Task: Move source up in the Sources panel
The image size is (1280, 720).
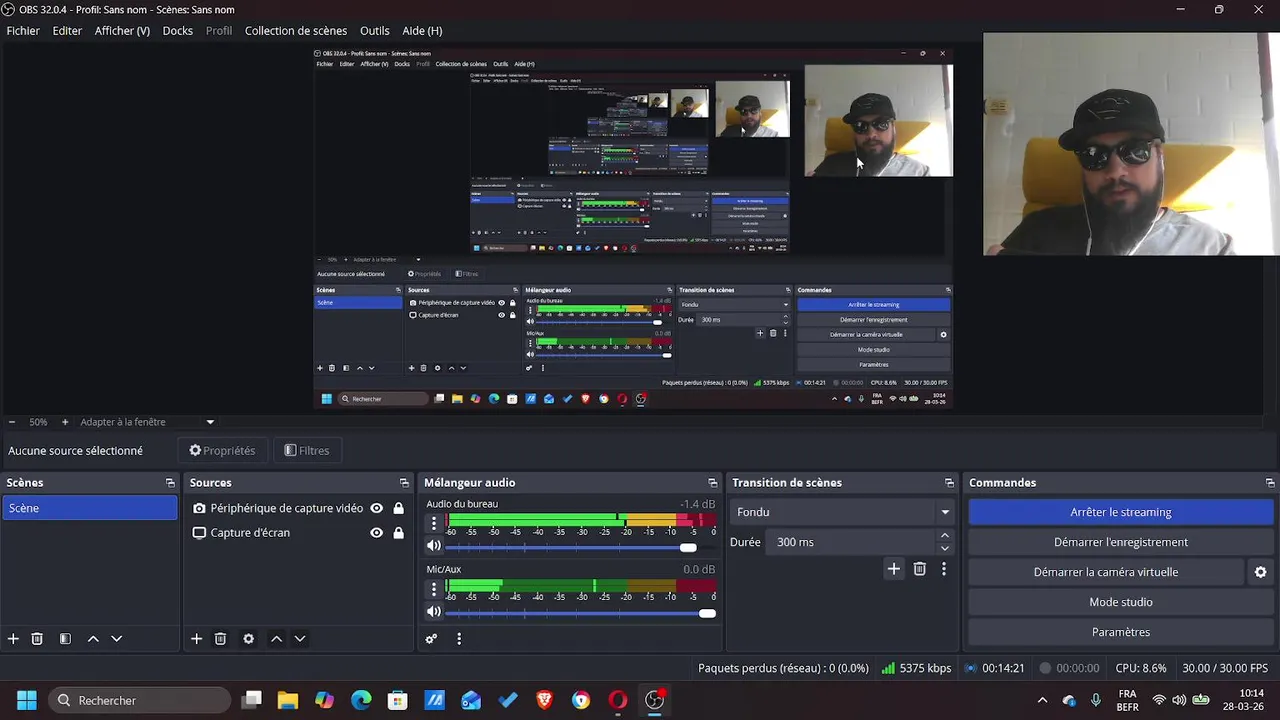Action: (276, 639)
